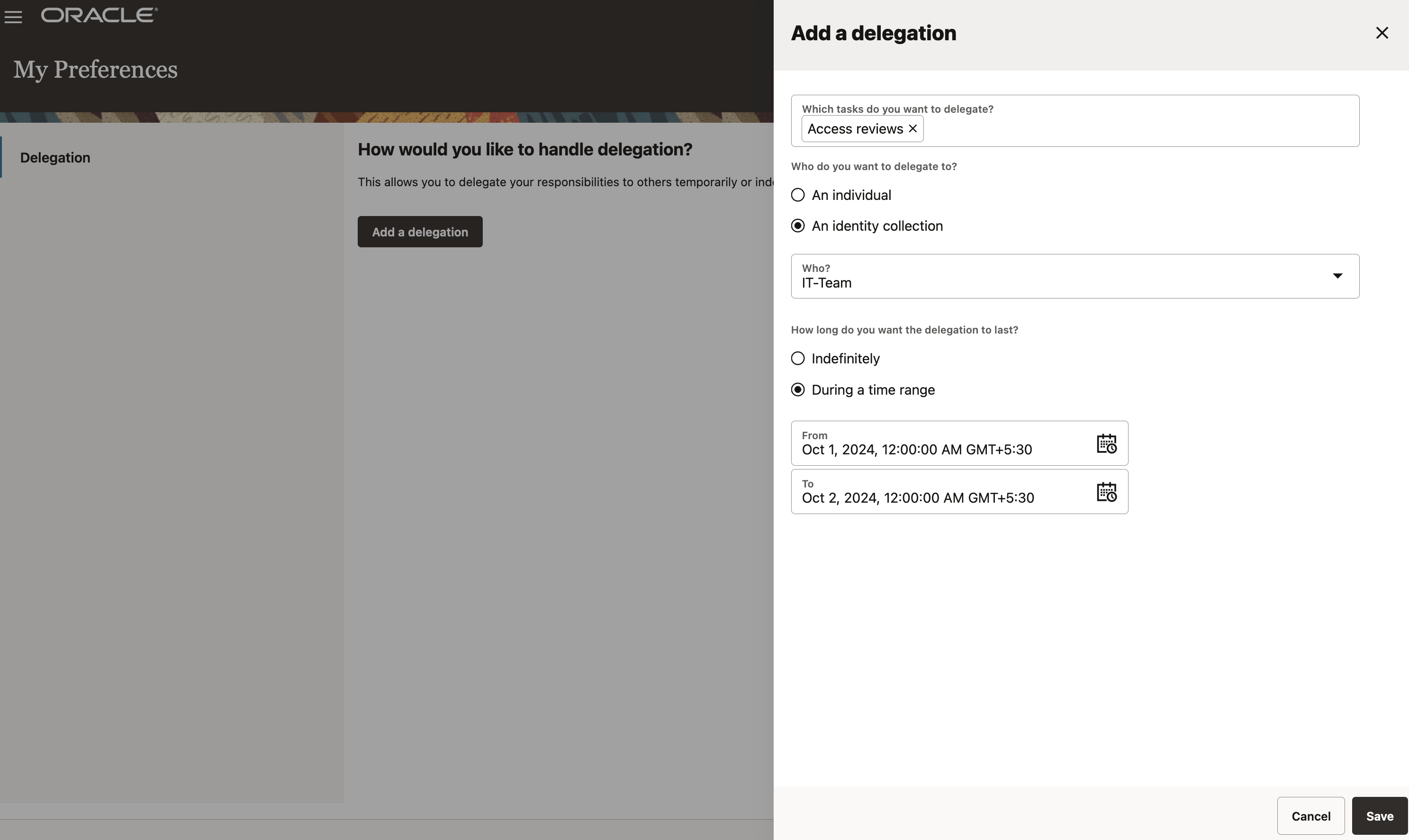Expand the Who? dropdown arrow
This screenshot has height=840, width=1409.
pyautogui.click(x=1337, y=276)
